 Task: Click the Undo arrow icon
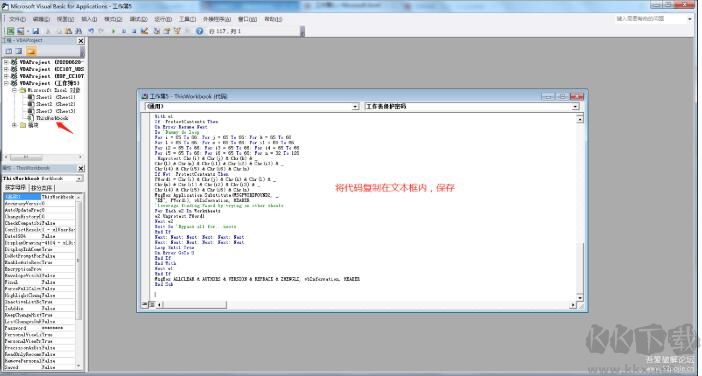click(x=91, y=31)
